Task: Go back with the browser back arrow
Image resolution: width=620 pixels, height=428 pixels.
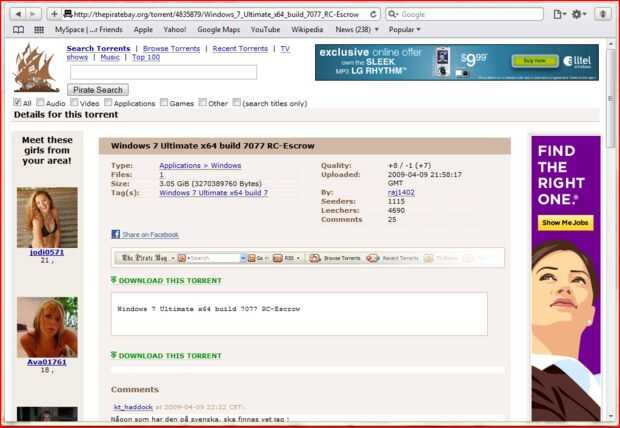Action: click(x=18, y=14)
